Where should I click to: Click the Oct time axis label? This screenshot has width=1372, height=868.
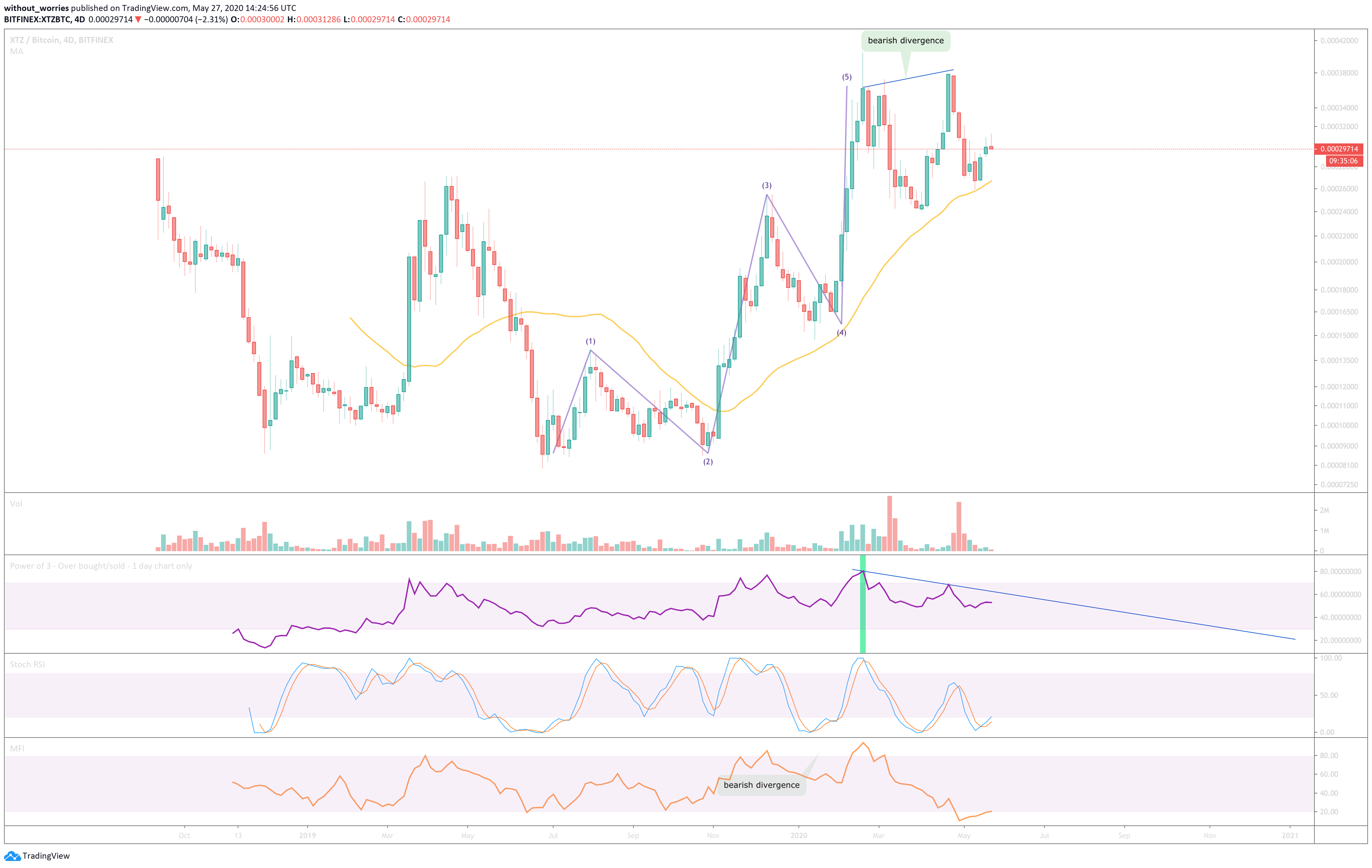(x=184, y=835)
